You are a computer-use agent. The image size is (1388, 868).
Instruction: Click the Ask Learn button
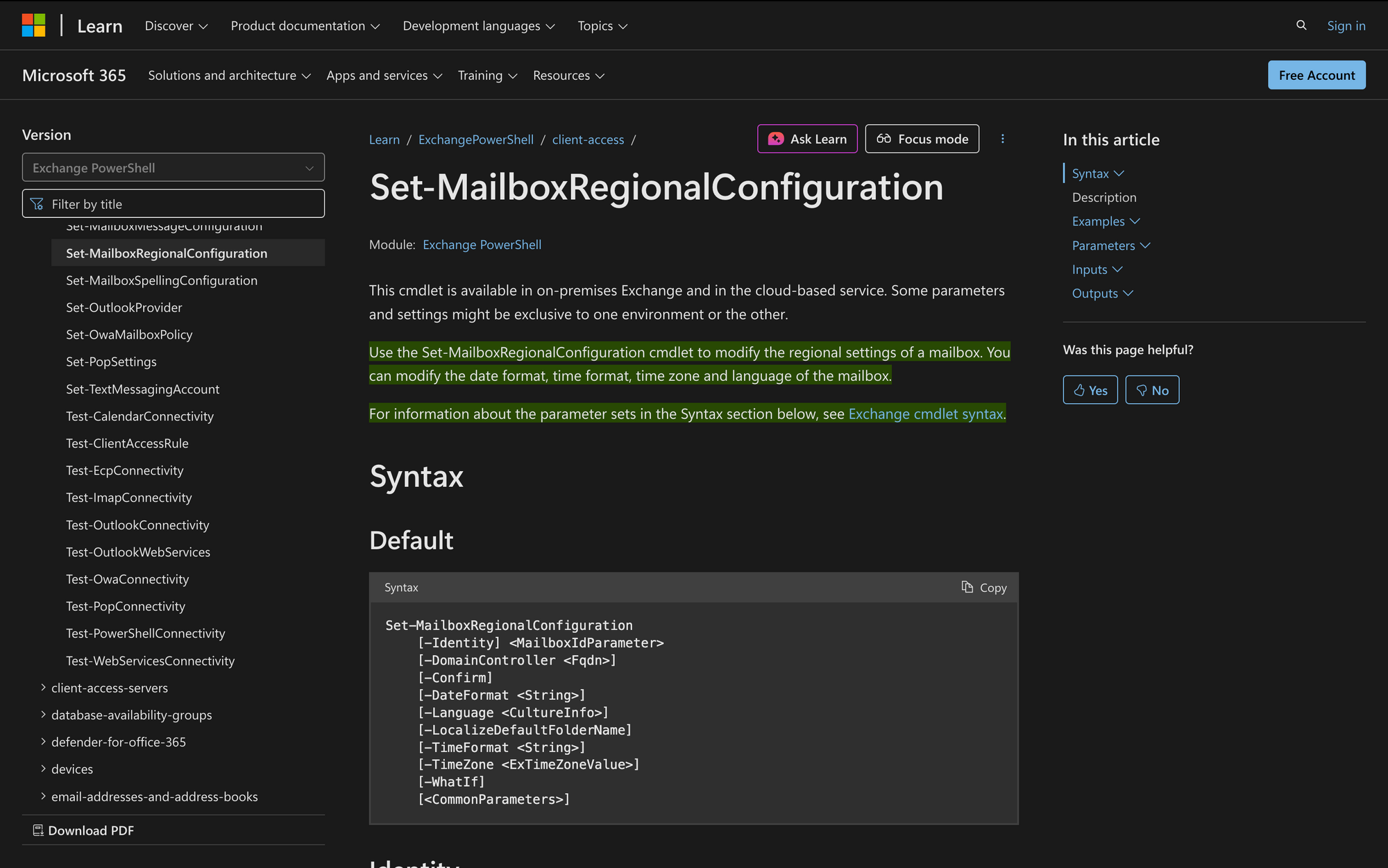807,139
